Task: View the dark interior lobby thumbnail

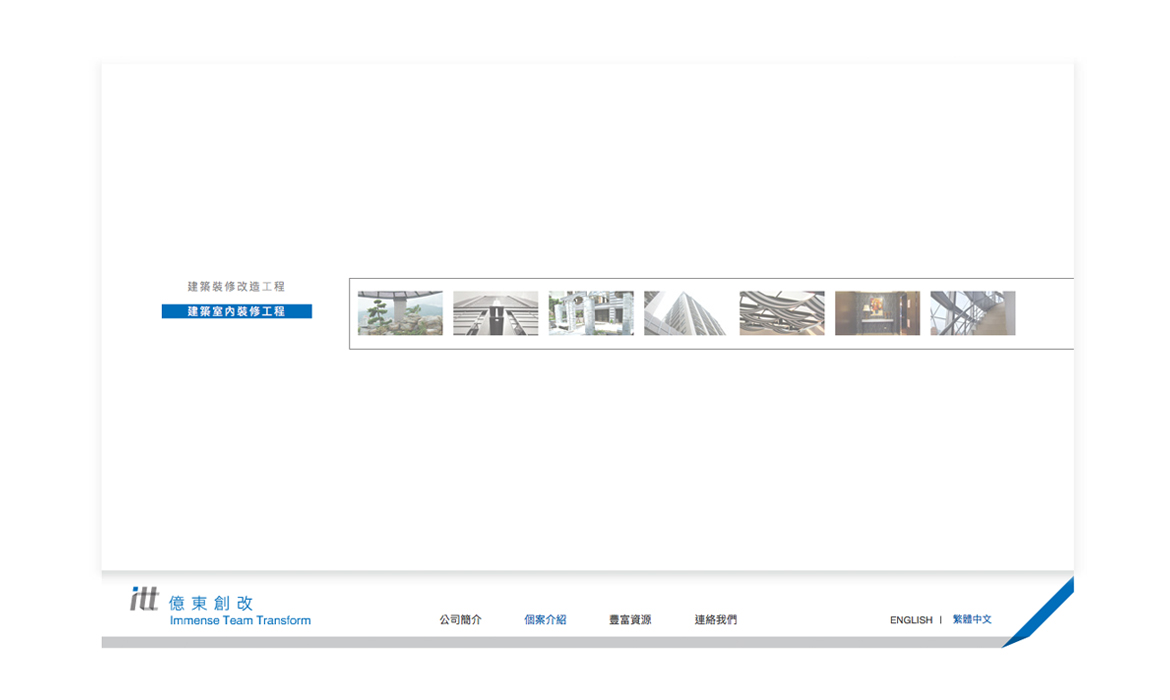Action: (x=877, y=313)
